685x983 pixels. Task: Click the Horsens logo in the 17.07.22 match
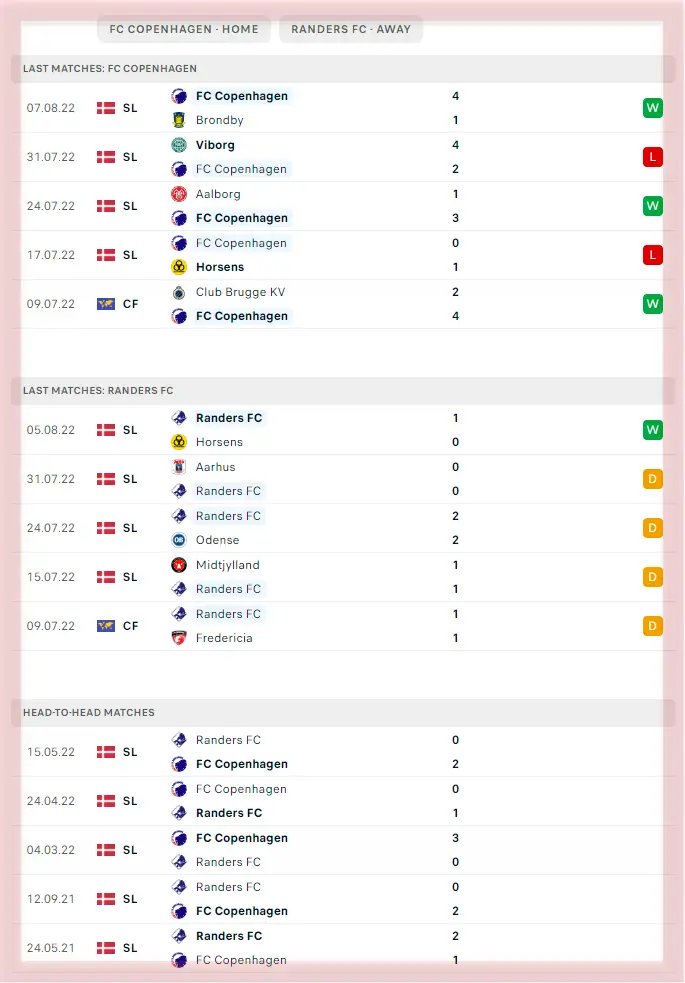[x=179, y=267]
